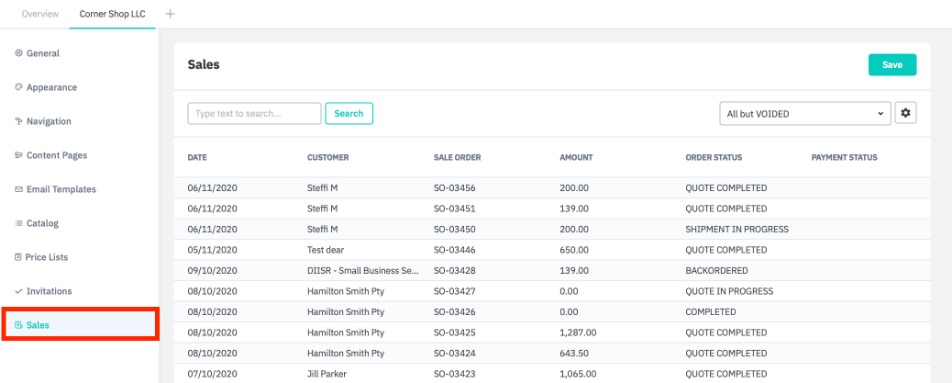
Task: Select the Navigation sidebar icon
Action: 18,121
